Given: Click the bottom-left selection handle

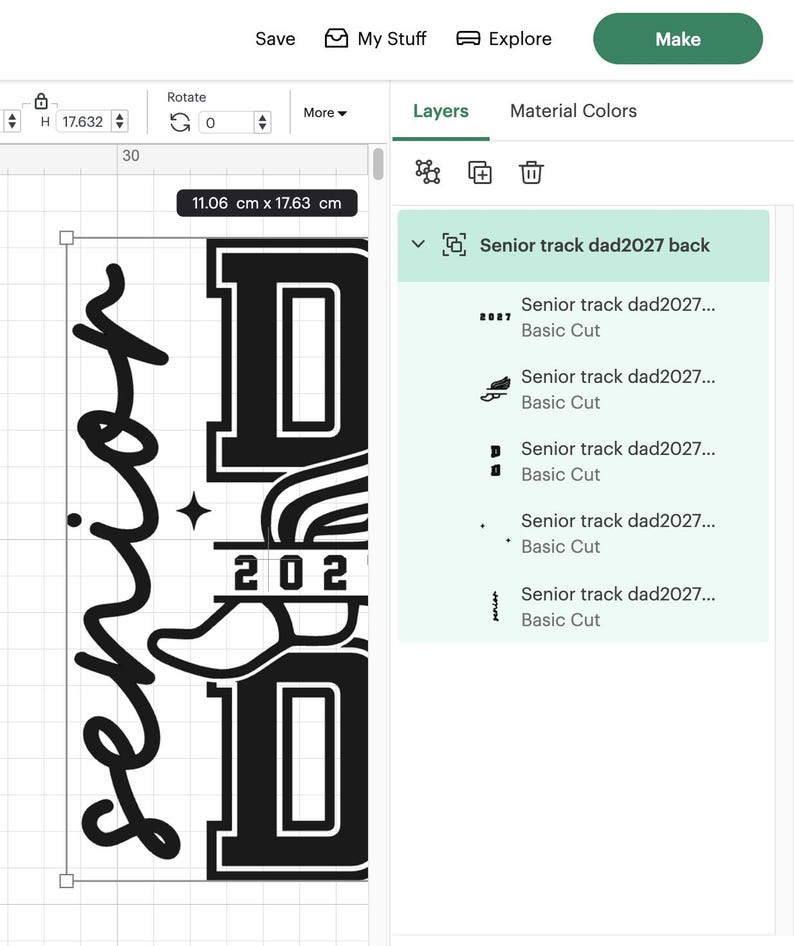Looking at the screenshot, I should pyautogui.click(x=67, y=881).
